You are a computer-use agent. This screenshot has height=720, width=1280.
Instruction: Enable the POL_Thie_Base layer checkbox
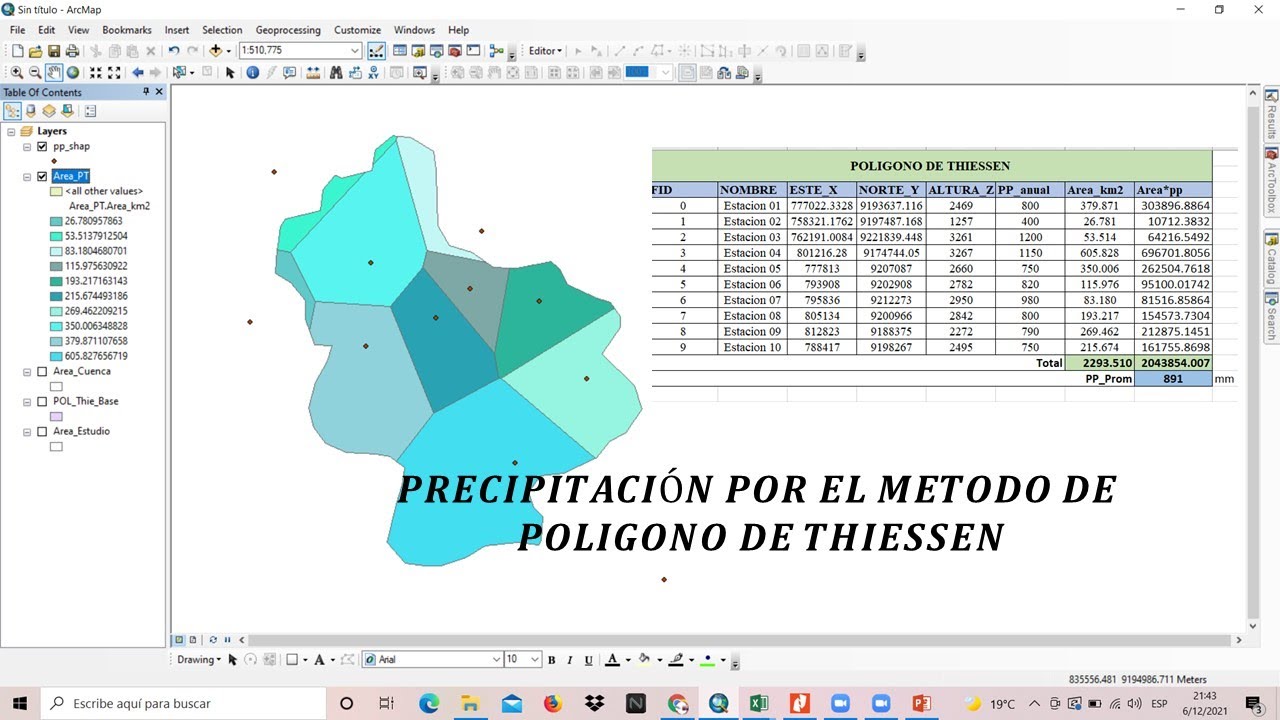(x=42, y=401)
